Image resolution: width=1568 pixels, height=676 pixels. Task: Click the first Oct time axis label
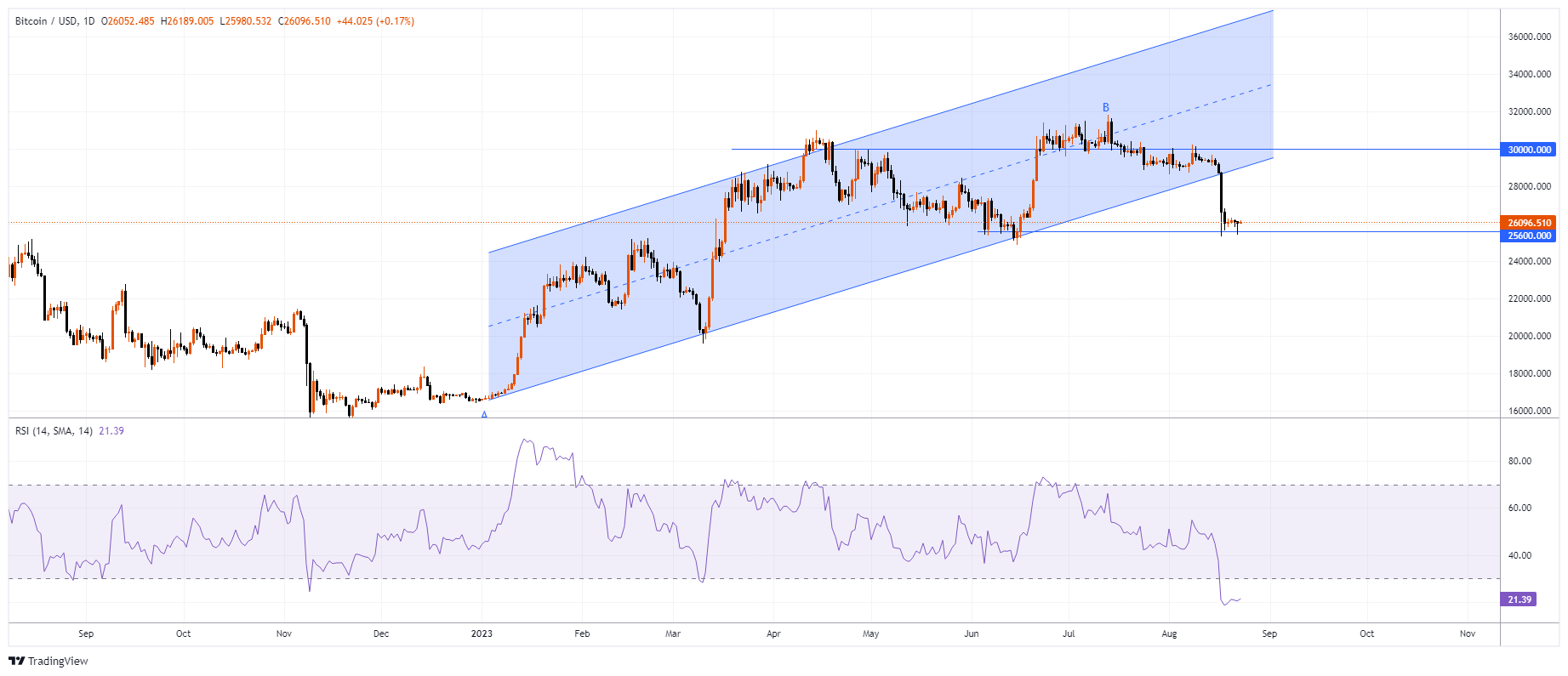coord(183,633)
